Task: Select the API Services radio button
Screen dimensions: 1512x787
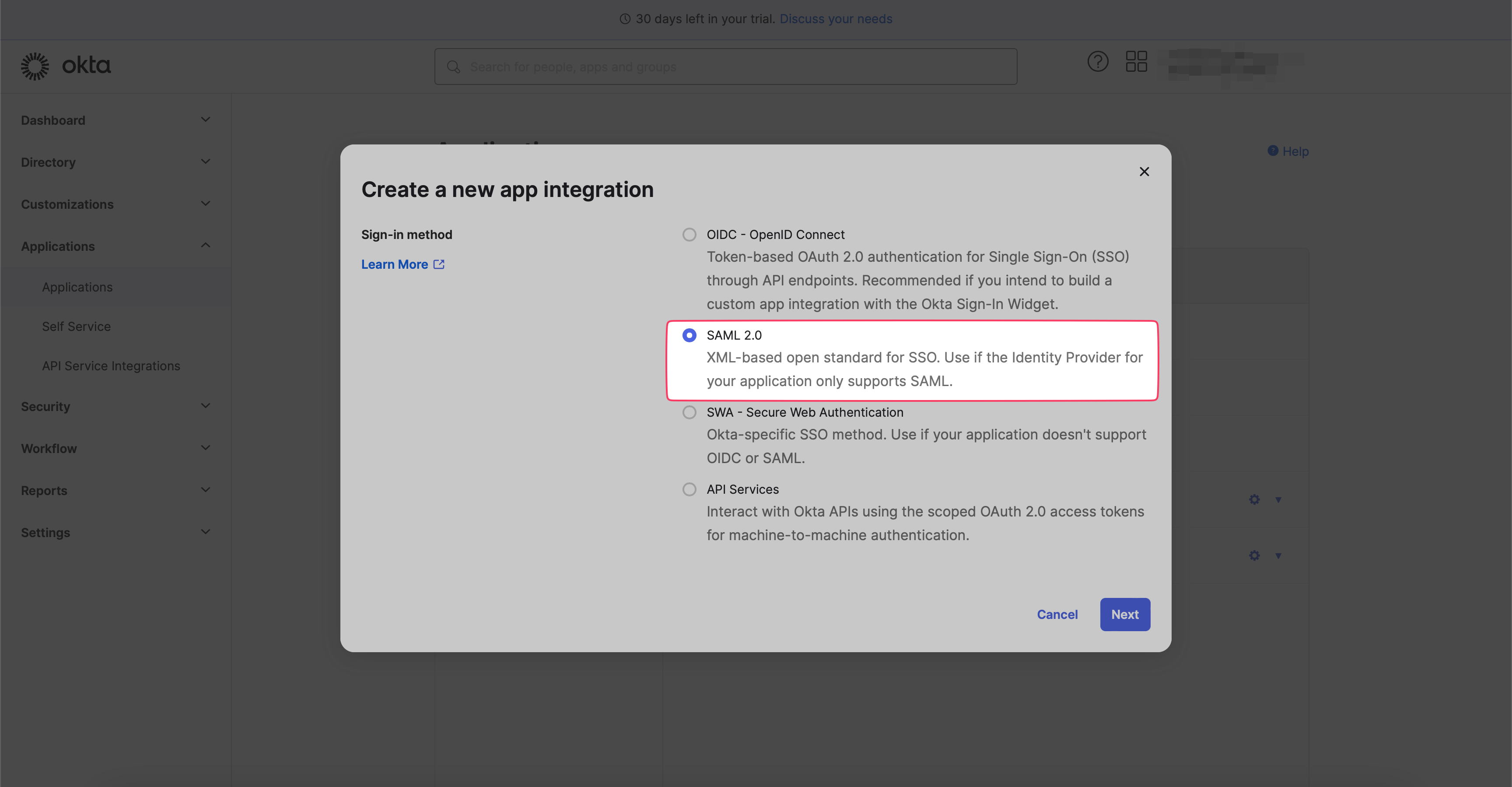Action: [x=689, y=489]
